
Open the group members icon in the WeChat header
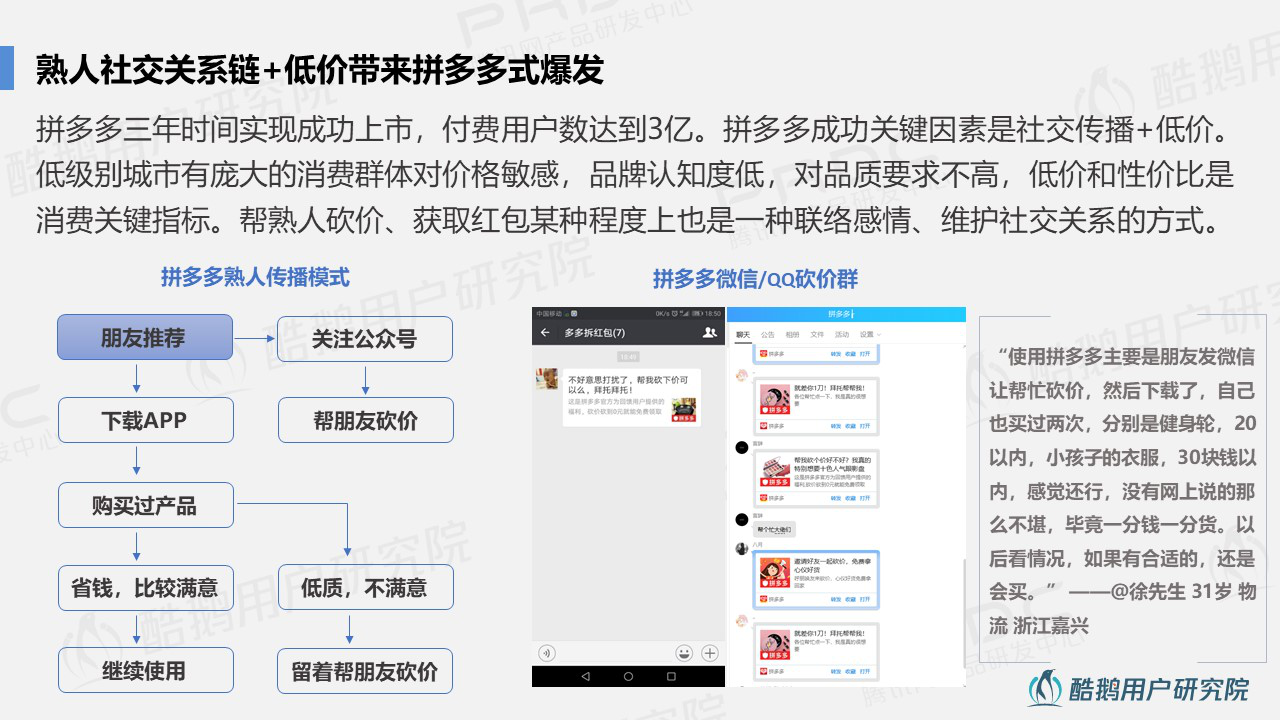(x=710, y=332)
